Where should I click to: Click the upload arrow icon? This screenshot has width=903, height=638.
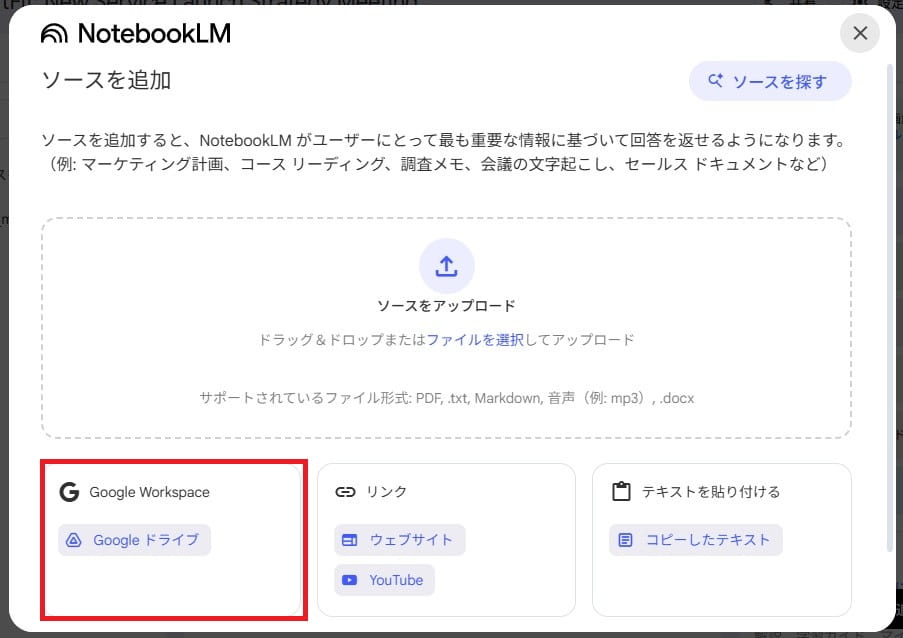pos(446,264)
